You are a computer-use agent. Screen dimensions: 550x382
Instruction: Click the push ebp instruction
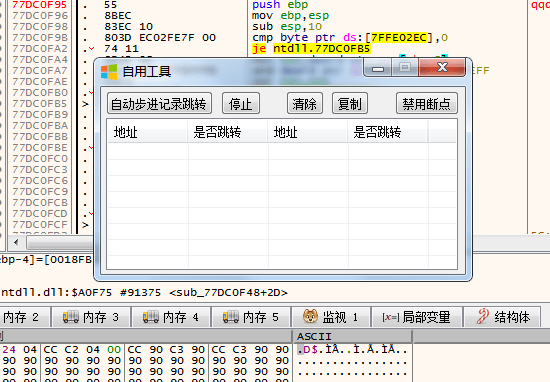pyautogui.click(x=280, y=5)
